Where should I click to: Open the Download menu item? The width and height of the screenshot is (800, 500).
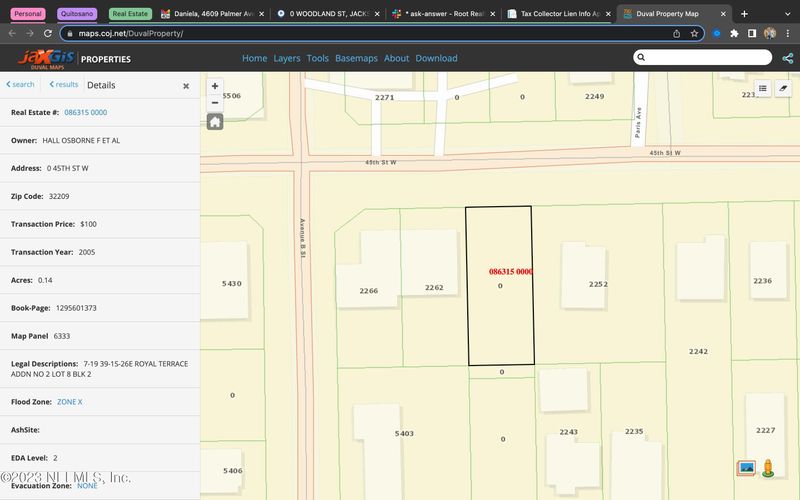pyautogui.click(x=436, y=58)
